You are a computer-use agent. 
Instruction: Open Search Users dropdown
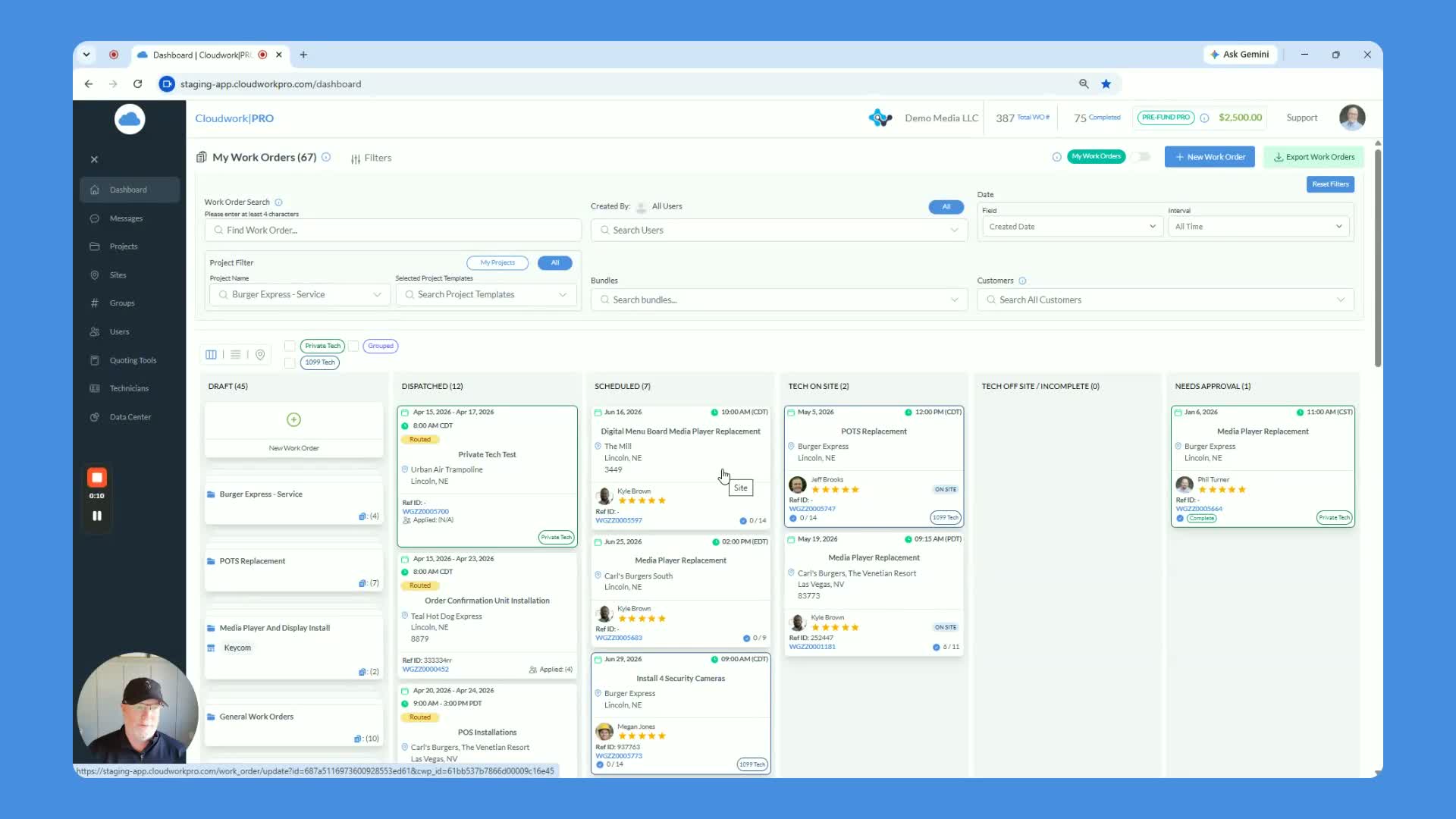click(x=779, y=230)
